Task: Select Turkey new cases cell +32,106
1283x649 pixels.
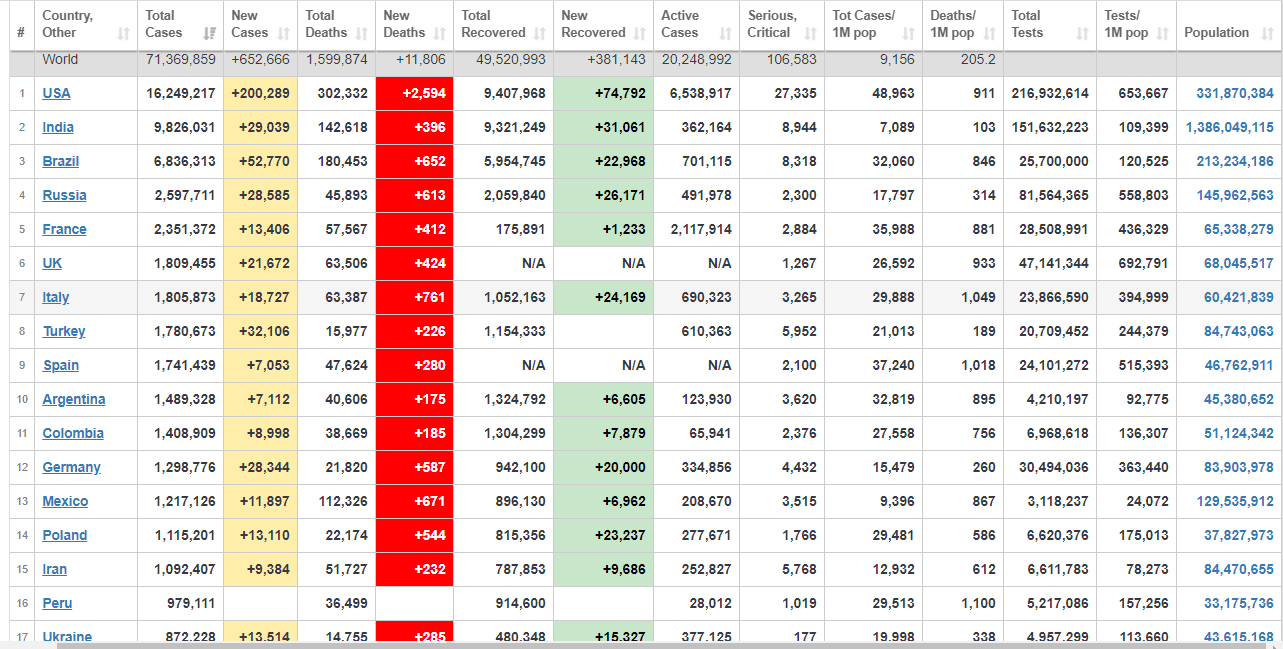Action: [x=259, y=331]
